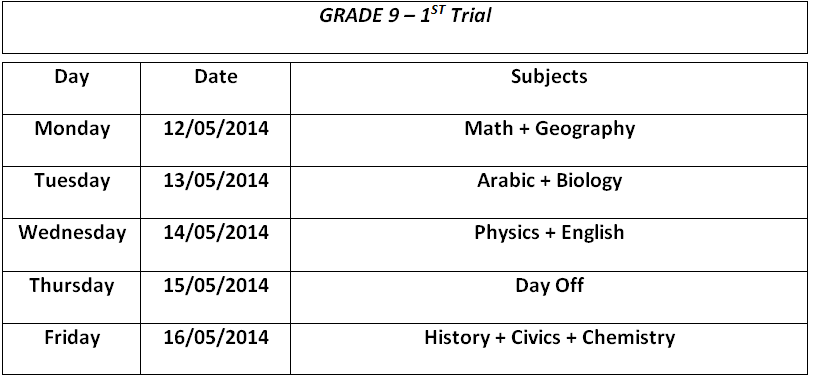Click the word Chemistry in Friday's subjects

pyautogui.click(x=628, y=338)
